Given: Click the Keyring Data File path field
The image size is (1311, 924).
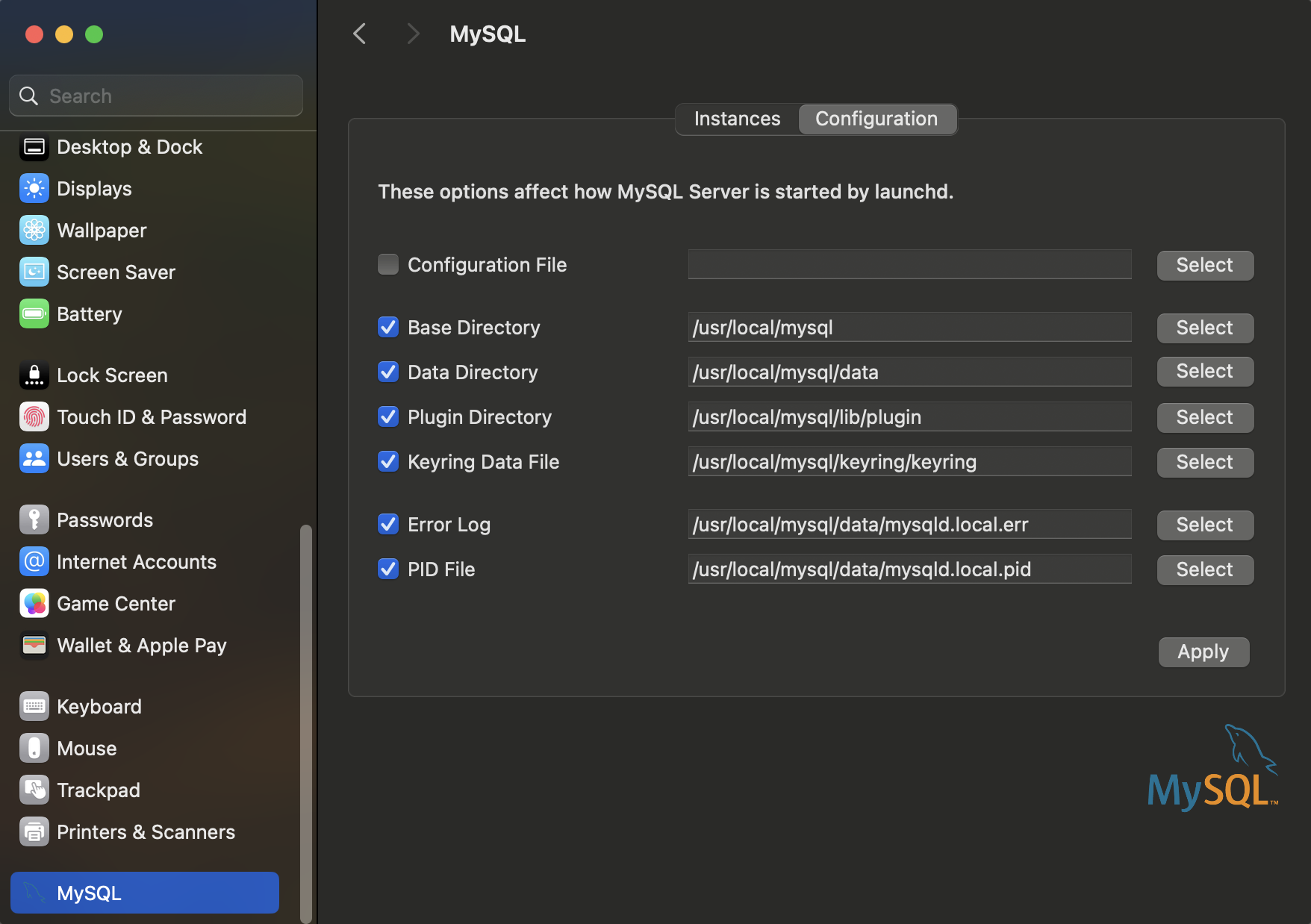Looking at the screenshot, I should coord(909,461).
